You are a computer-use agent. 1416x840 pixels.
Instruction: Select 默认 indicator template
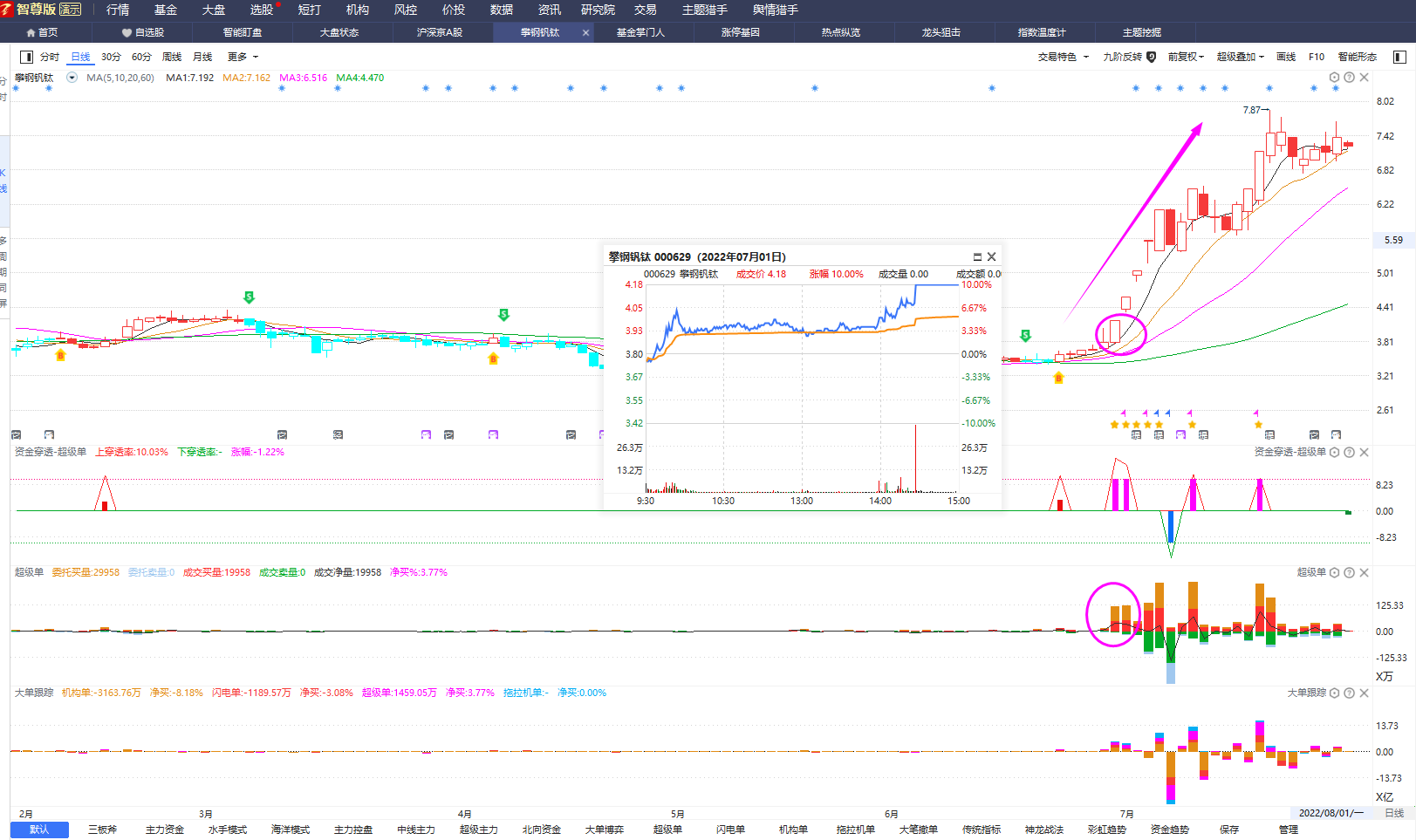tap(39, 830)
